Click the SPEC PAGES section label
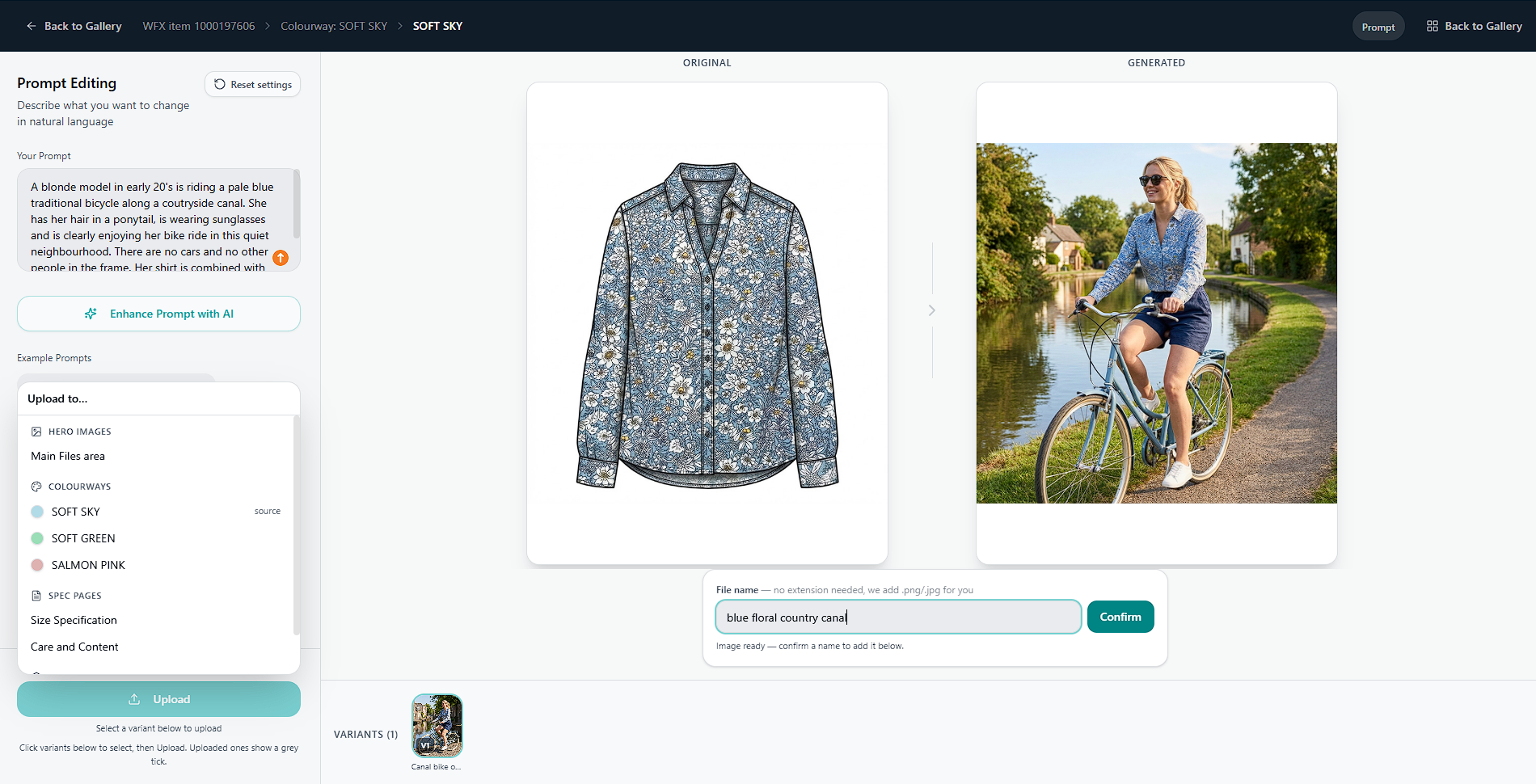The image size is (1536, 784). (75, 596)
